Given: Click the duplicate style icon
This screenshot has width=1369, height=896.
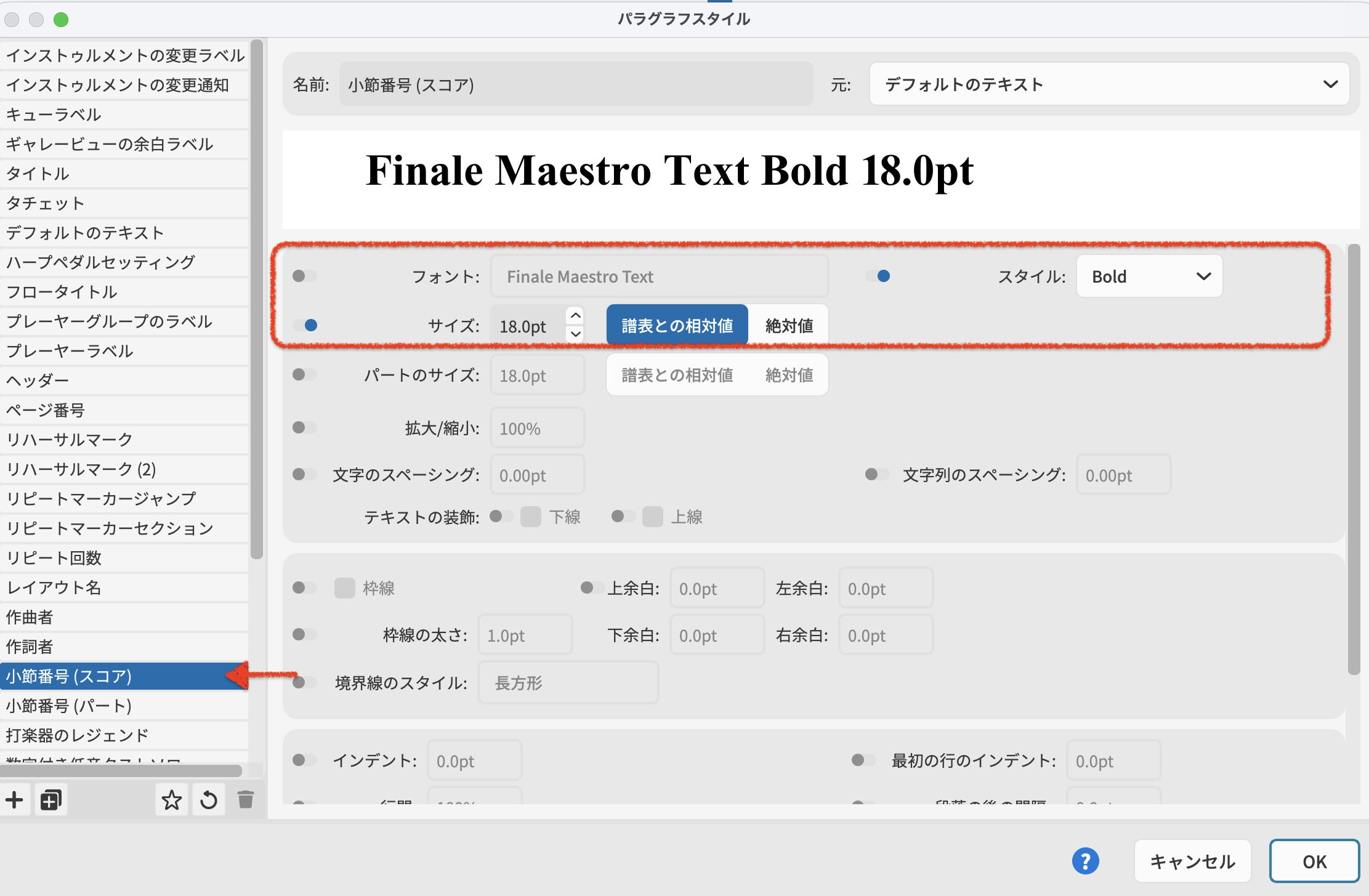Looking at the screenshot, I should [x=50, y=800].
